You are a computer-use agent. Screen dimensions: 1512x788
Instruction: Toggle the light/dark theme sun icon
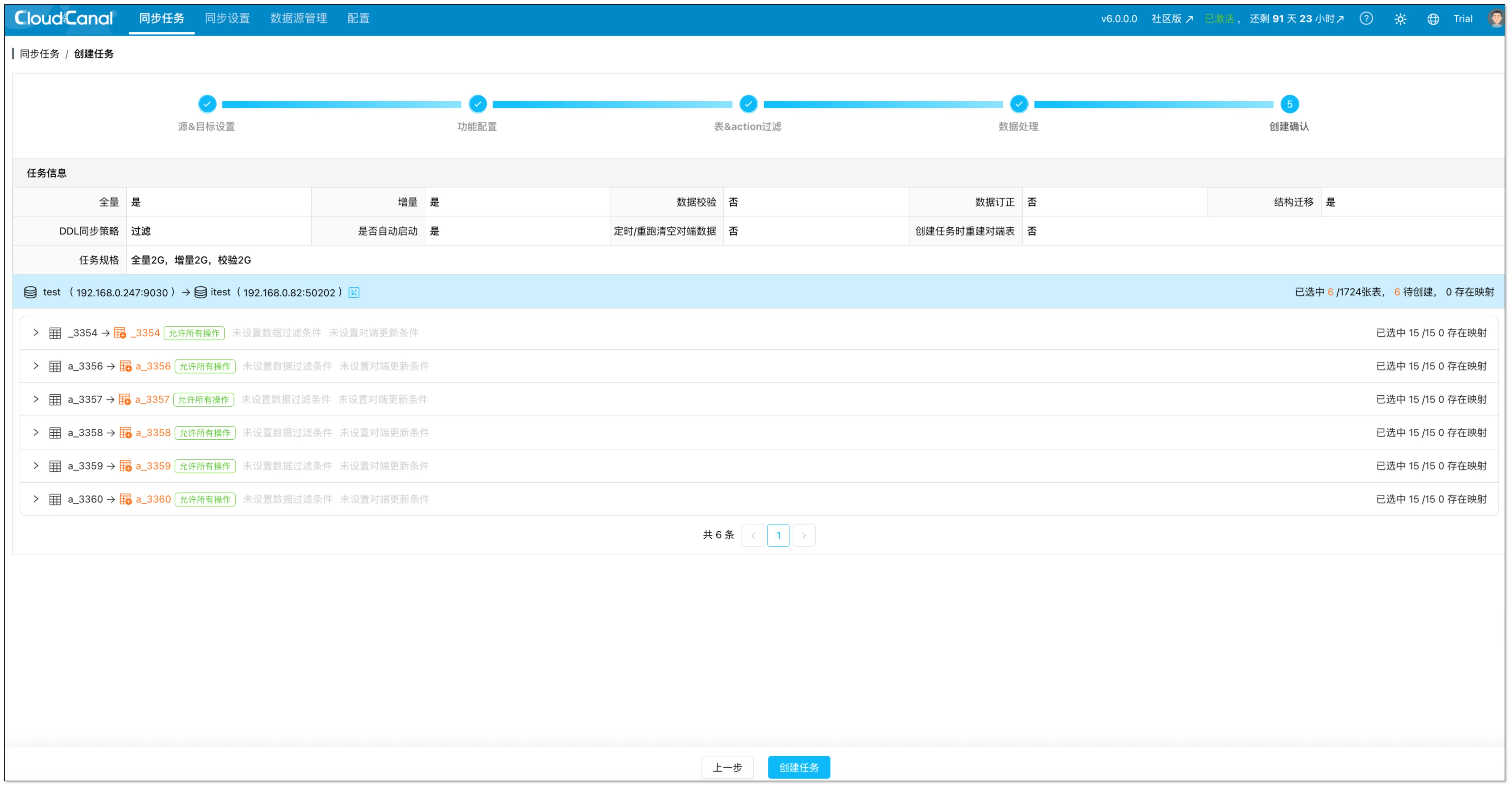point(1400,19)
